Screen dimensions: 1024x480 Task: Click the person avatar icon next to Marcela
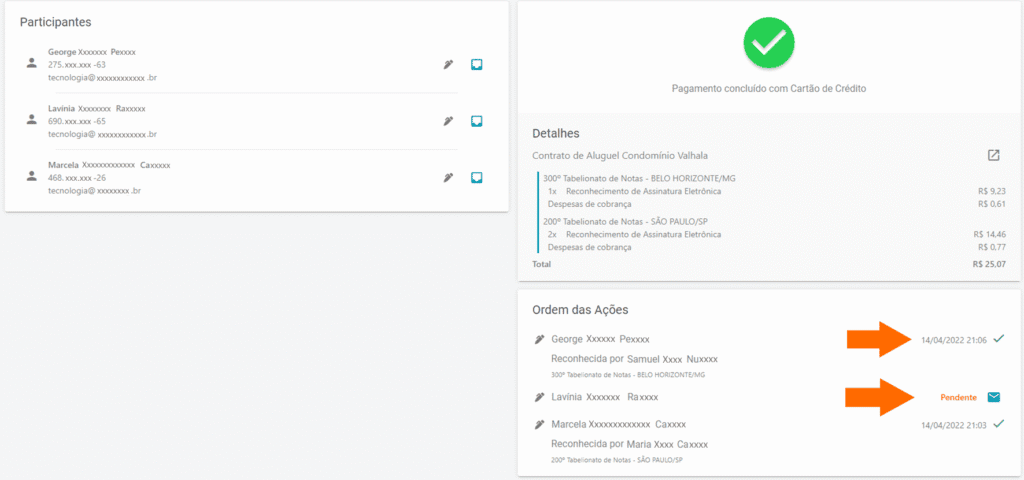[32, 176]
